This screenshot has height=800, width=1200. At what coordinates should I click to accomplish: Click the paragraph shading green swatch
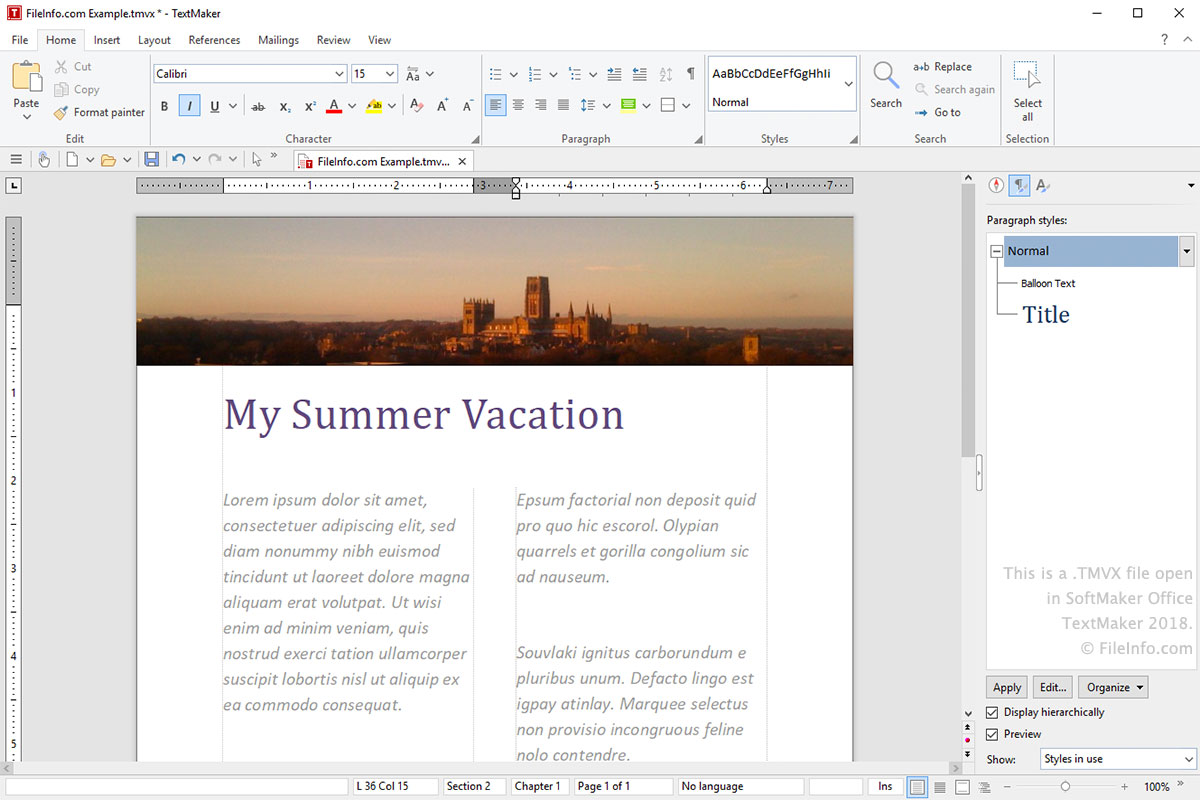click(x=628, y=105)
